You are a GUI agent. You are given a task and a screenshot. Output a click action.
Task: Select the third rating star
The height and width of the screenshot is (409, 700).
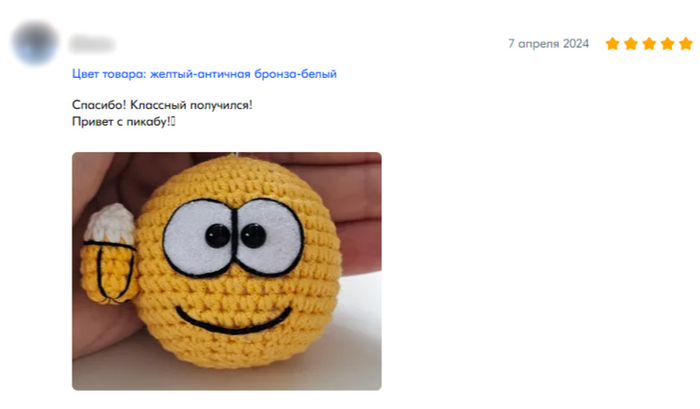pyautogui.click(x=649, y=44)
